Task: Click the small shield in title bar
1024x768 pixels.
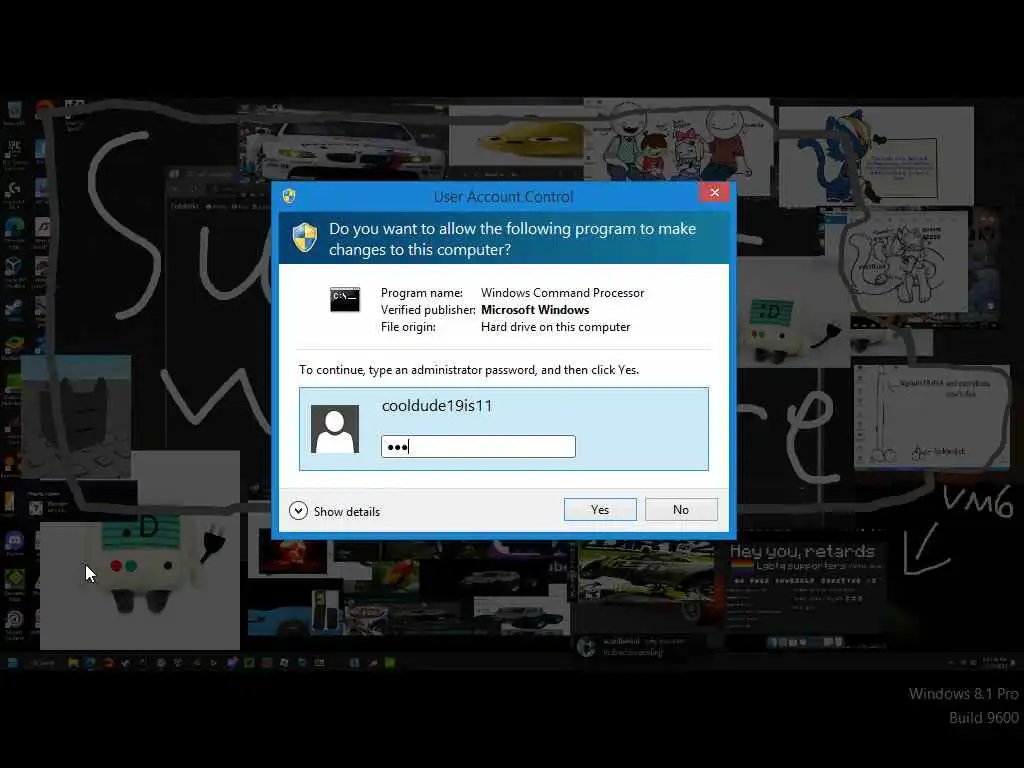Action: (289, 196)
